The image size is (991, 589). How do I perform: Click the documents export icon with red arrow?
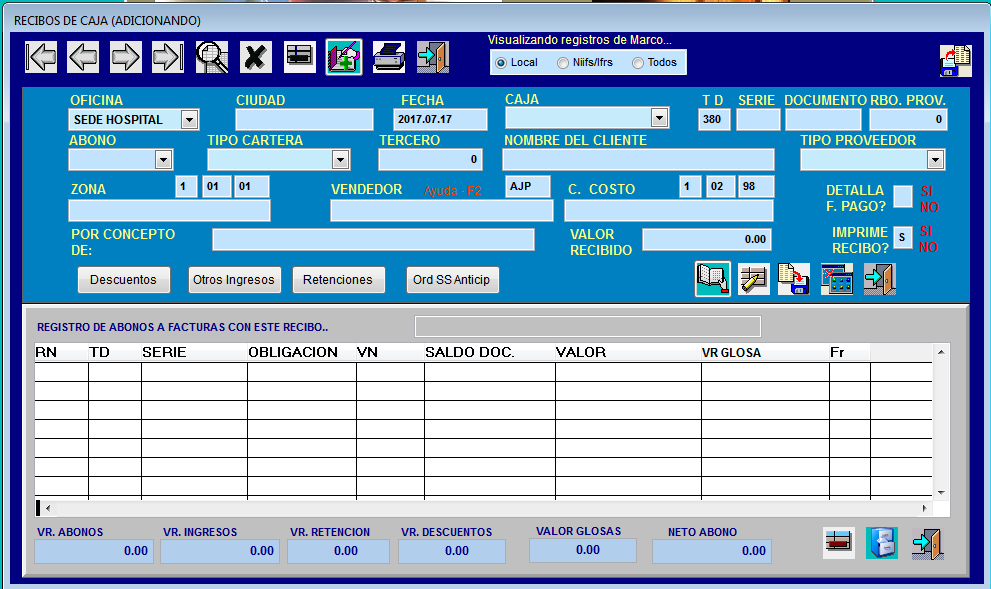(x=955, y=61)
